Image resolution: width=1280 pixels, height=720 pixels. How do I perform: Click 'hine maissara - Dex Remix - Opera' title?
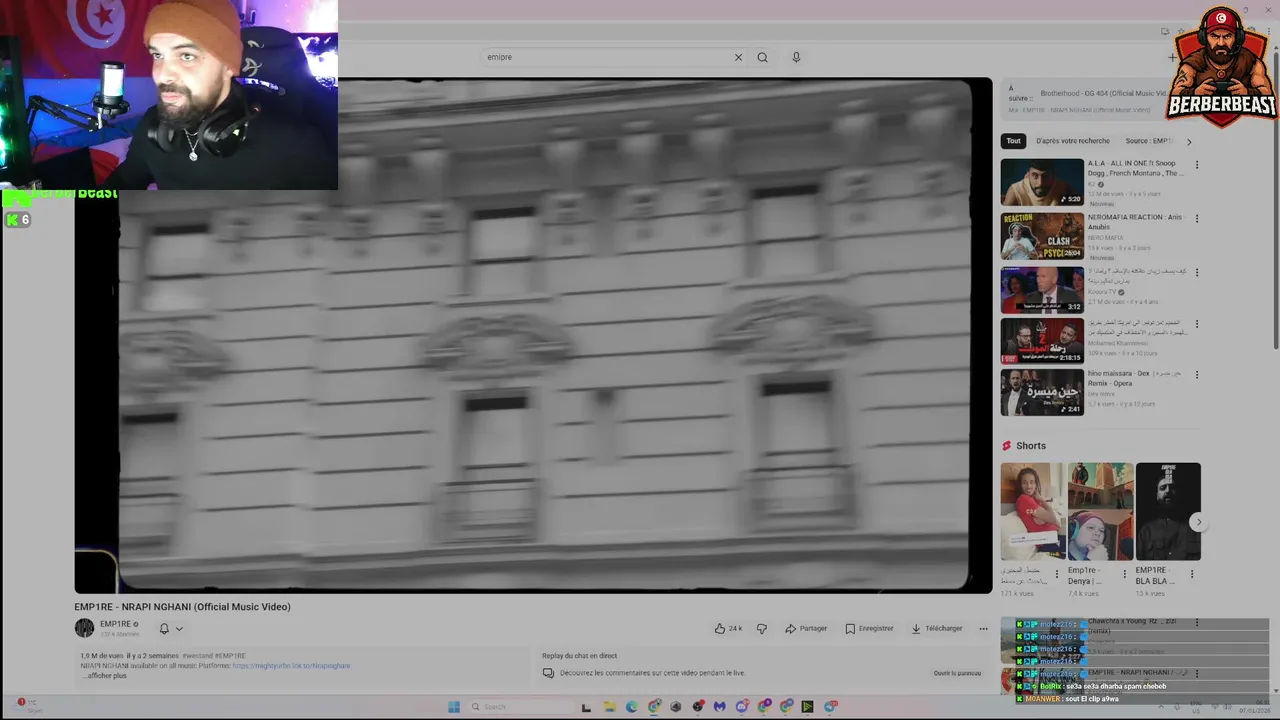tap(1134, 378)
